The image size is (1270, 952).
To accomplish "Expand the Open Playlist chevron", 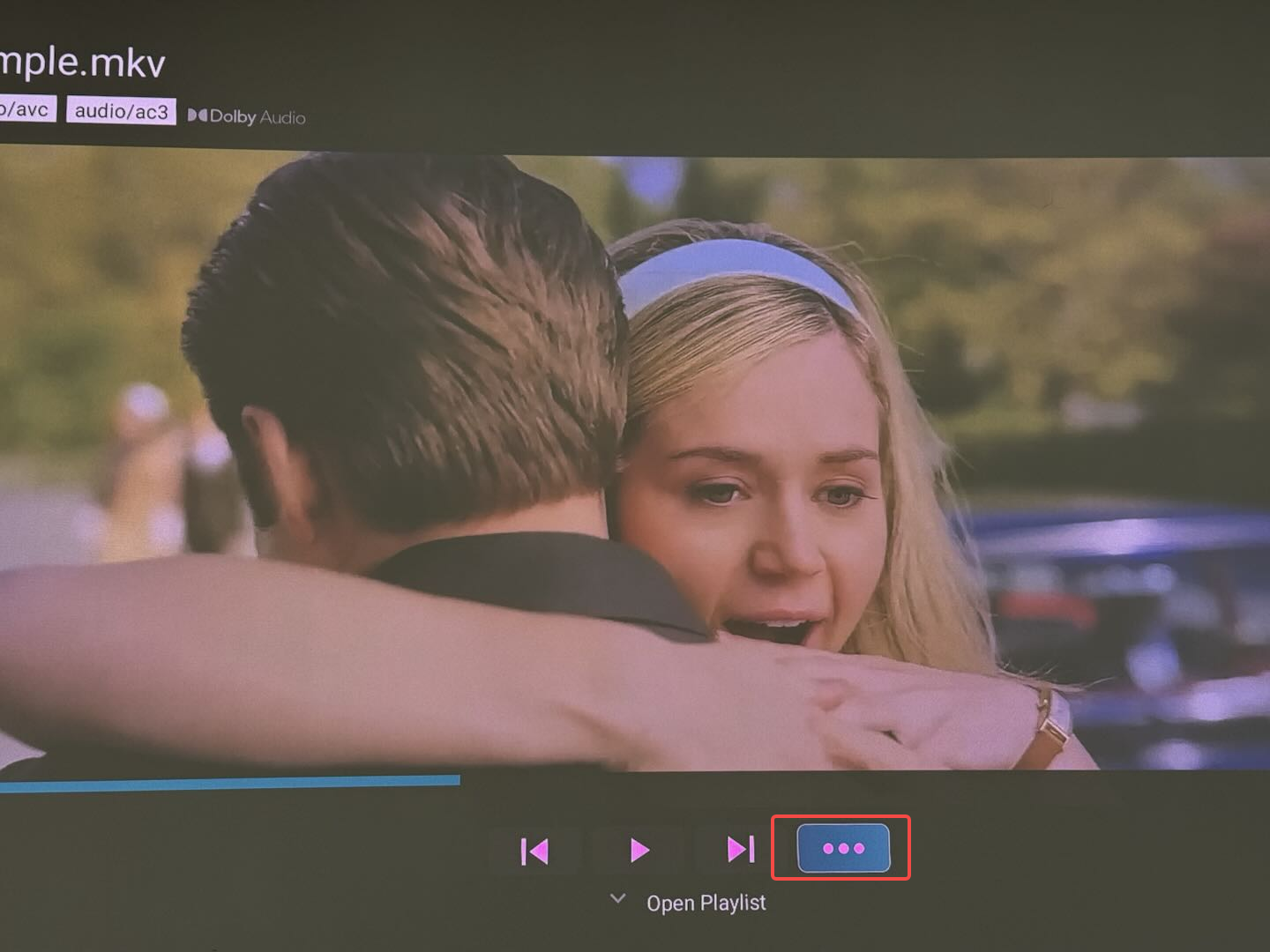I will click(x=618, y=899).
